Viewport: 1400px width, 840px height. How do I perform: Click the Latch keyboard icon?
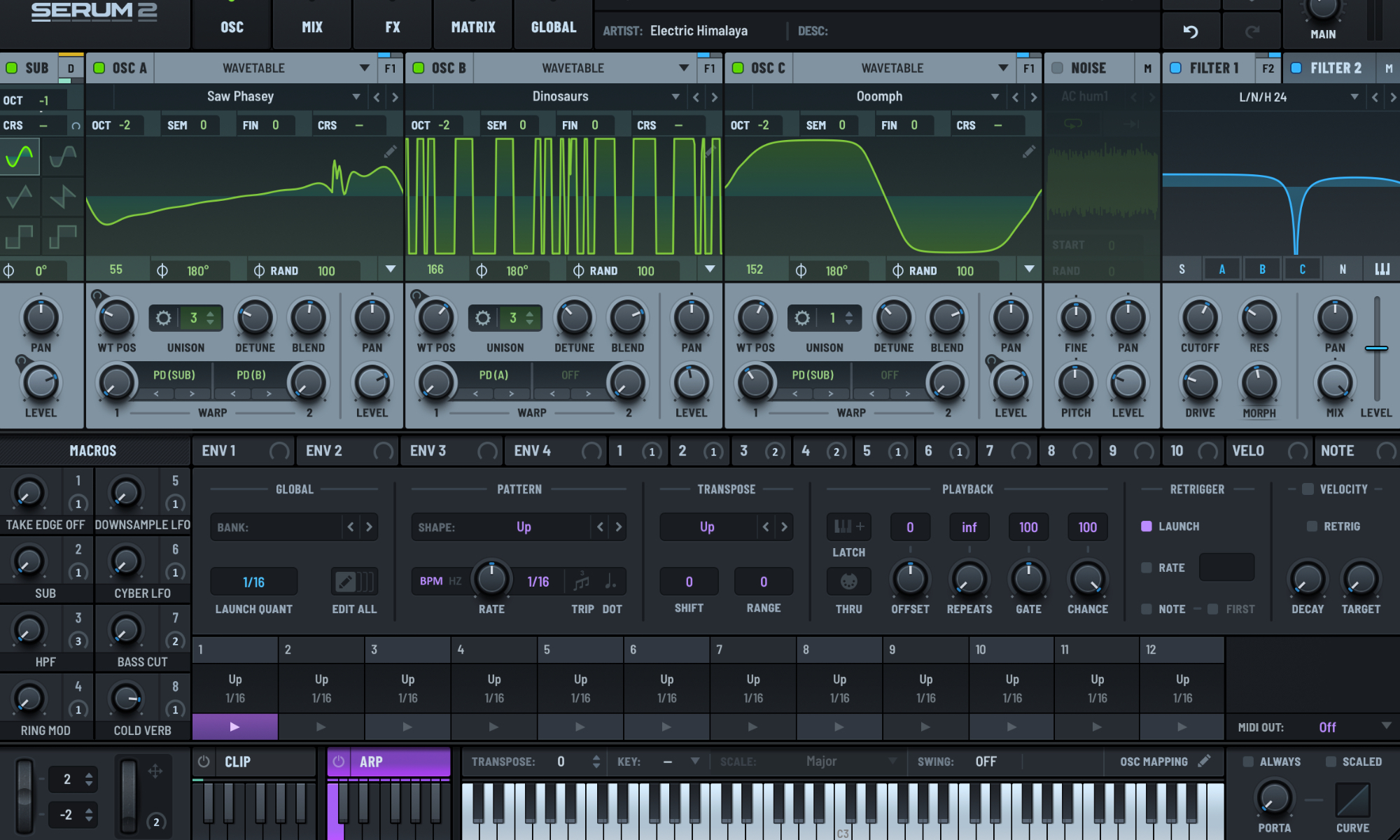848,527
